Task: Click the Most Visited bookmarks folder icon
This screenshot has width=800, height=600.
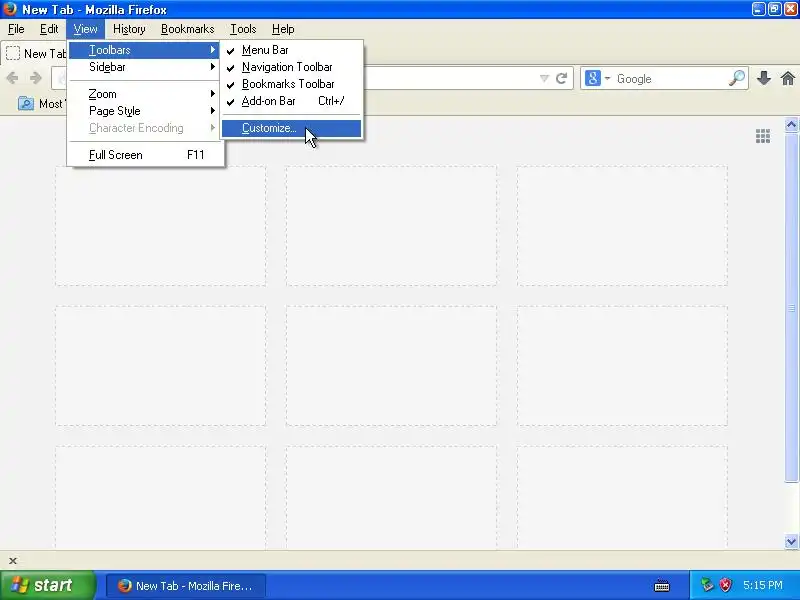Action: click(x=26, y=104)
